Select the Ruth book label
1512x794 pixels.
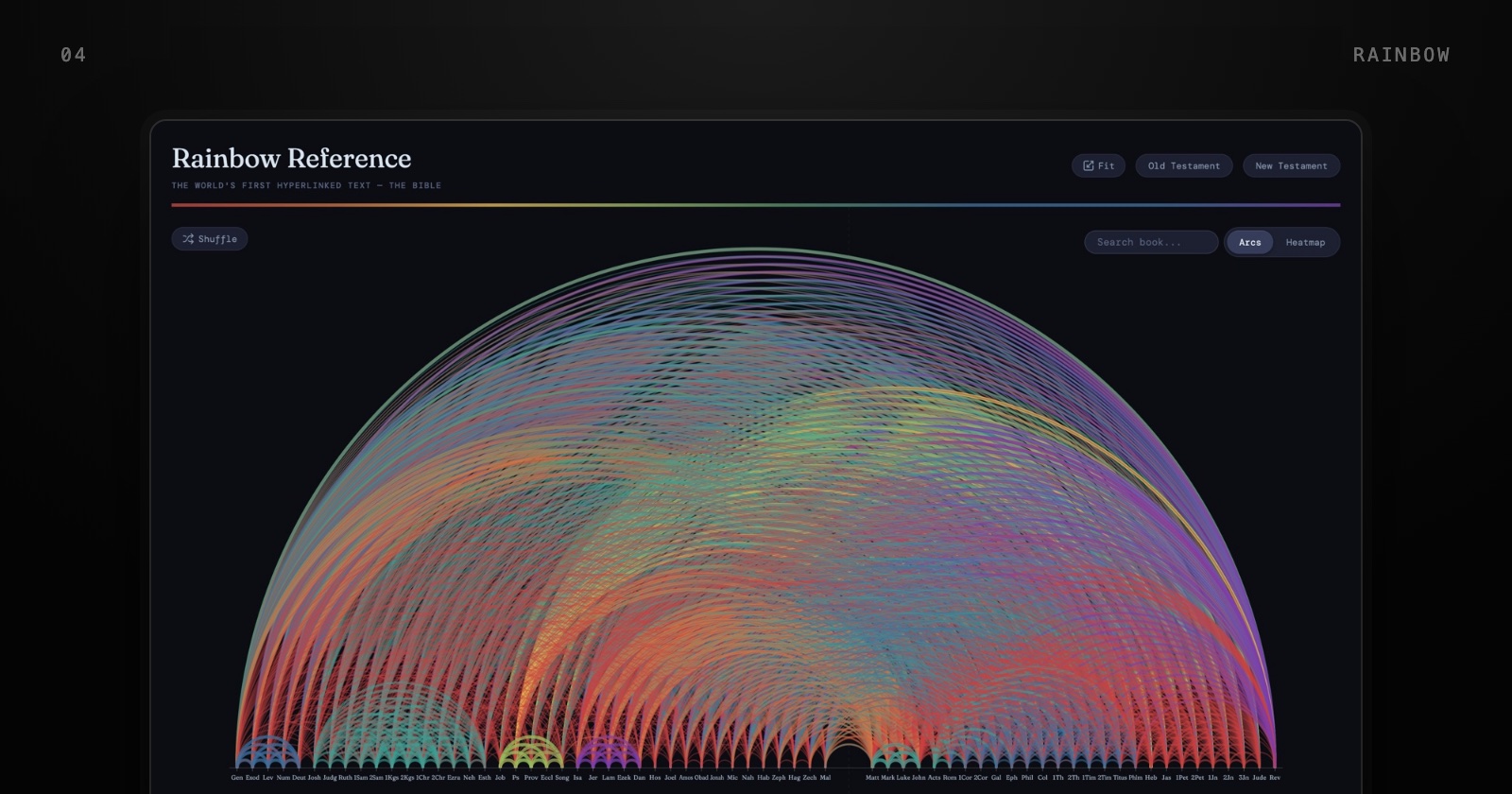[x=345, y=778]
